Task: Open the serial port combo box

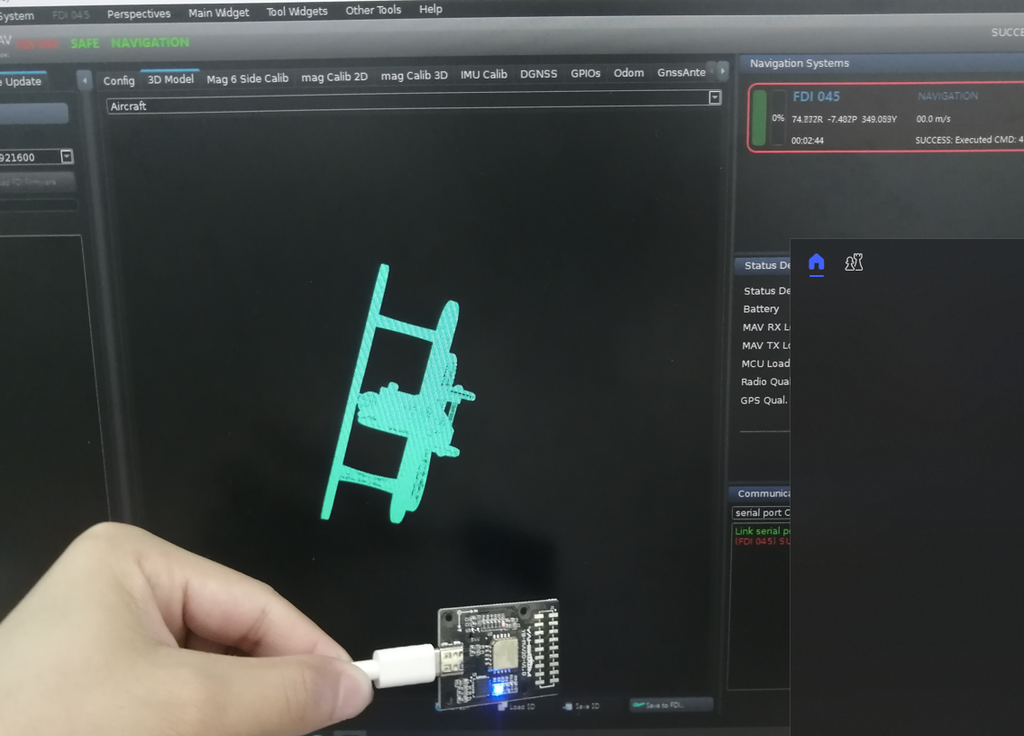Action: pyautogui.click(x=761, y=513)
